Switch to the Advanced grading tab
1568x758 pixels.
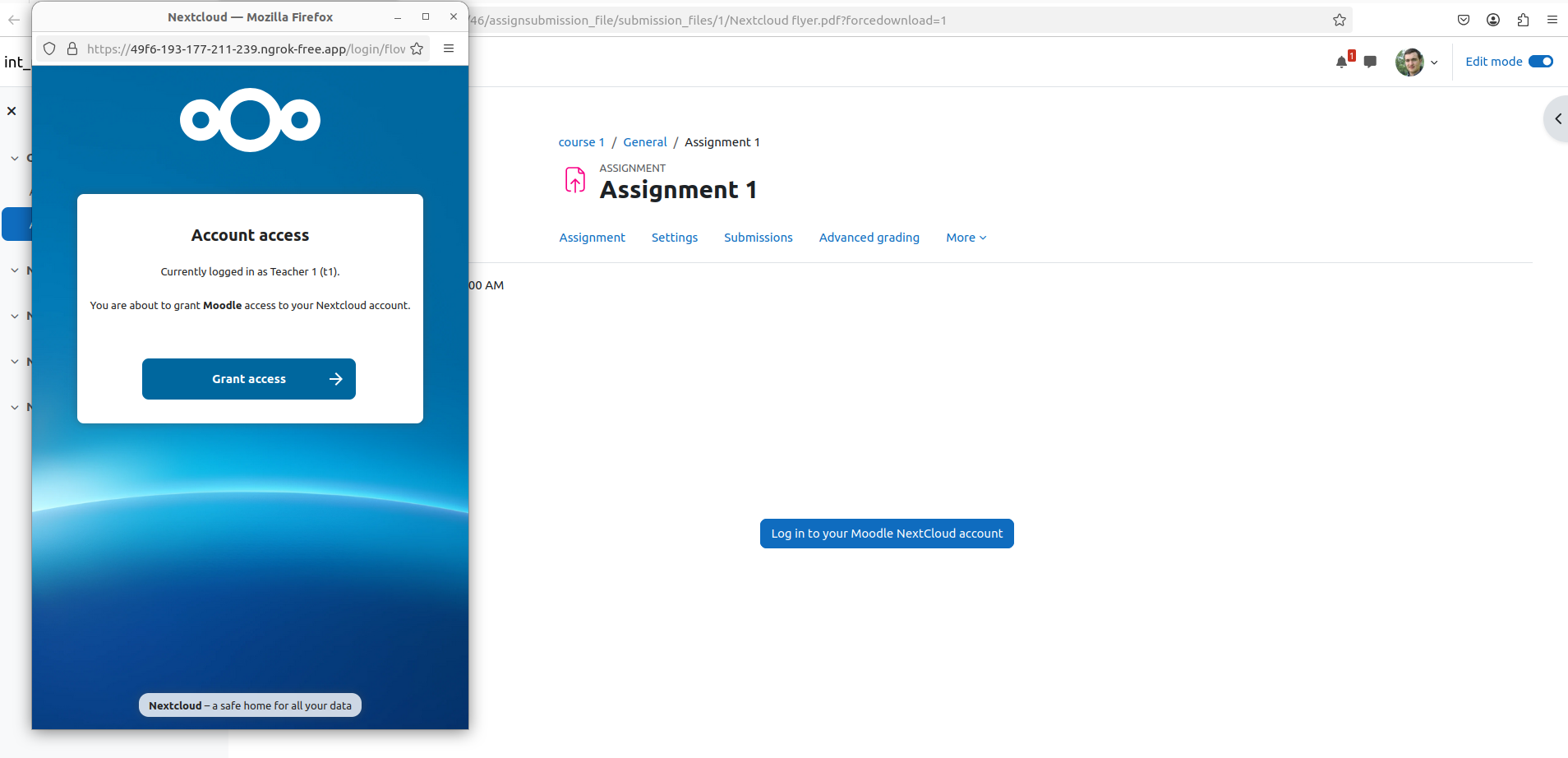click(869, 238)
